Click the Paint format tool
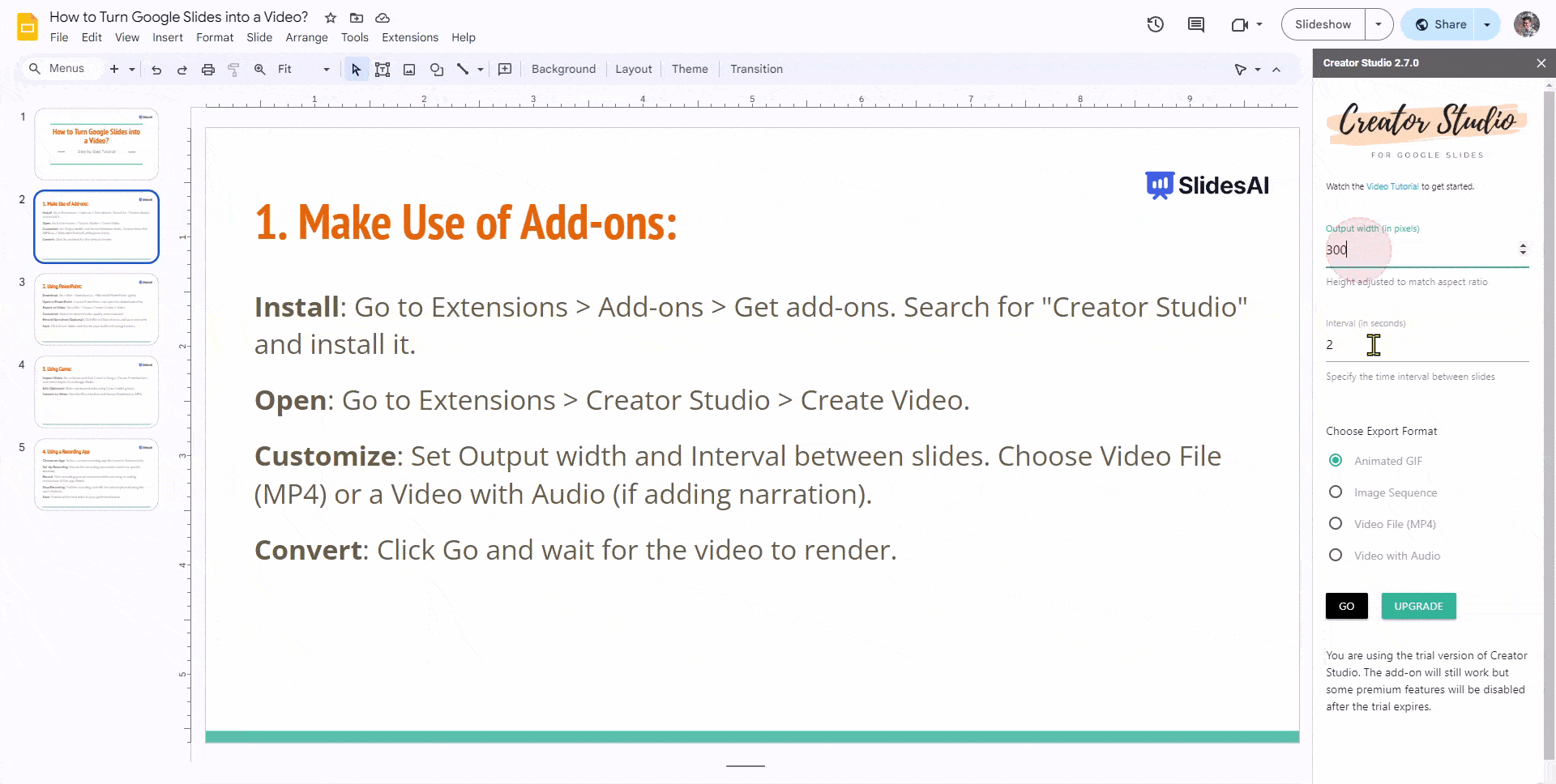1556x784 pixels. pyautogui.click(x=233, y=69)
